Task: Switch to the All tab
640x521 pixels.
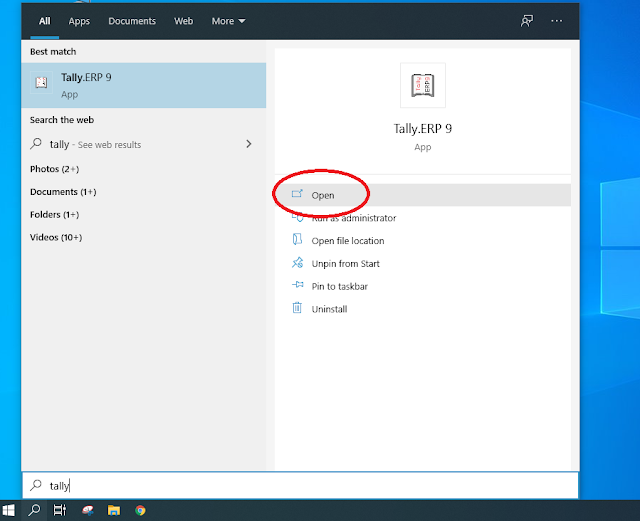Action: pyautogui.click(x=44, y=21)
